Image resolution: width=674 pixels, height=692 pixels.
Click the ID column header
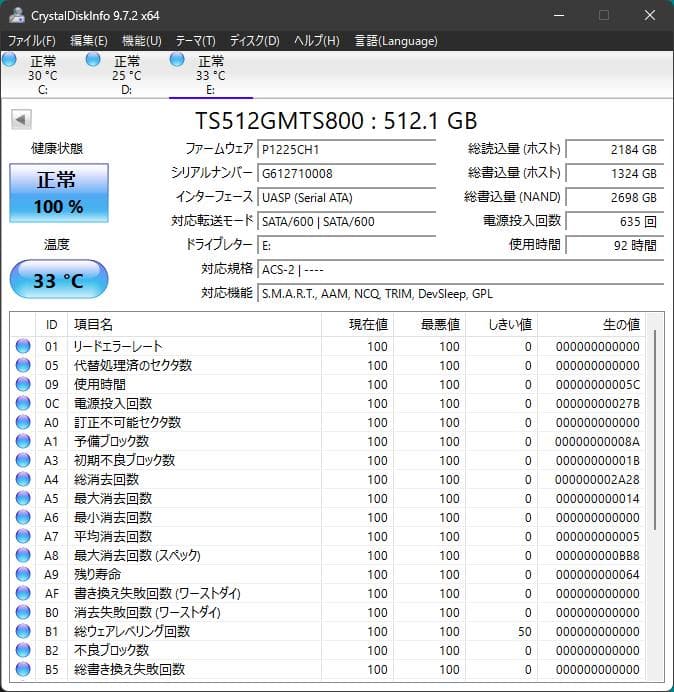[x=52, y=324]
